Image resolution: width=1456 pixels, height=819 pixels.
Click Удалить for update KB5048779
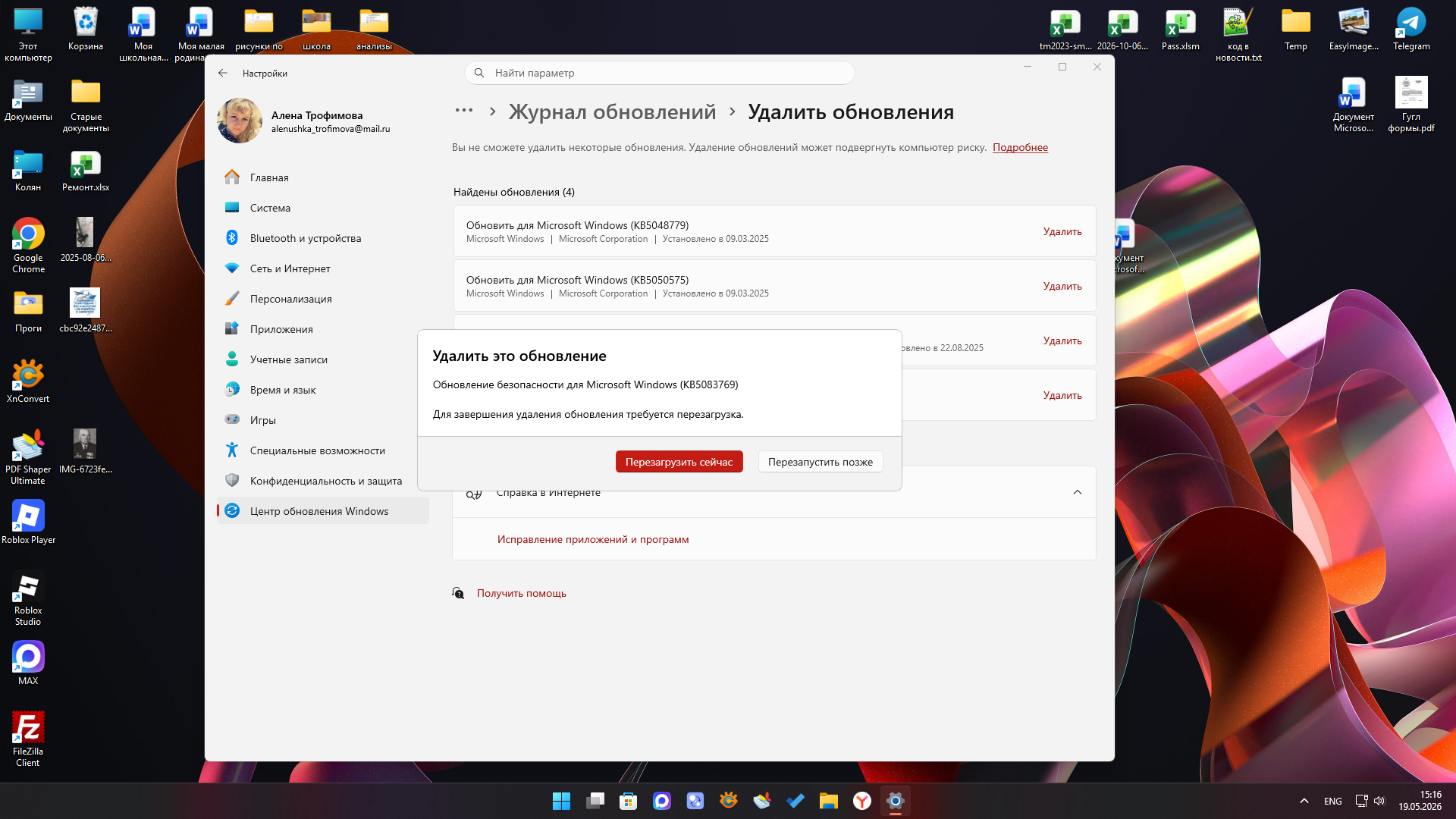pyautogui.click(x=1062, y=231)
